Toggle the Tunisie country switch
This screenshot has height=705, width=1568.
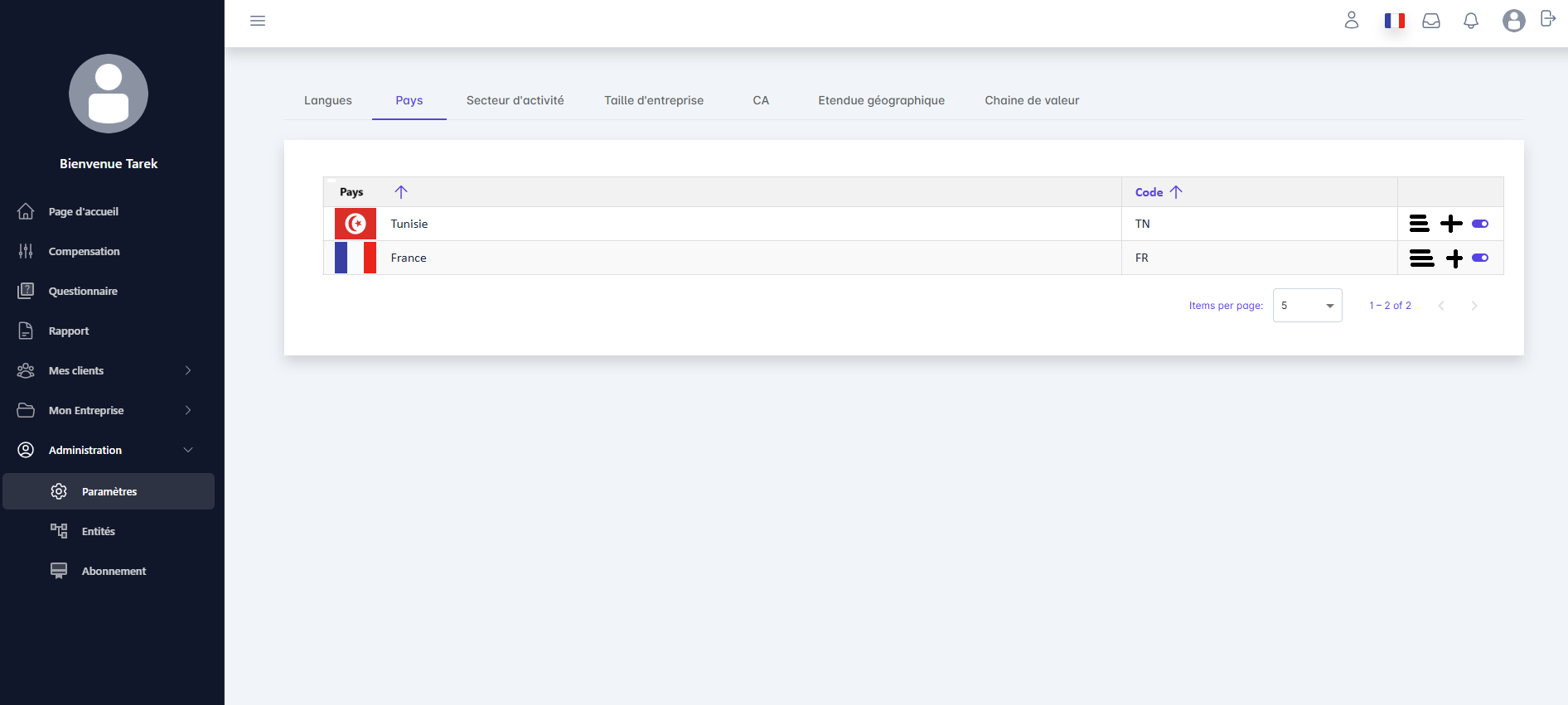click(1480, 224)
